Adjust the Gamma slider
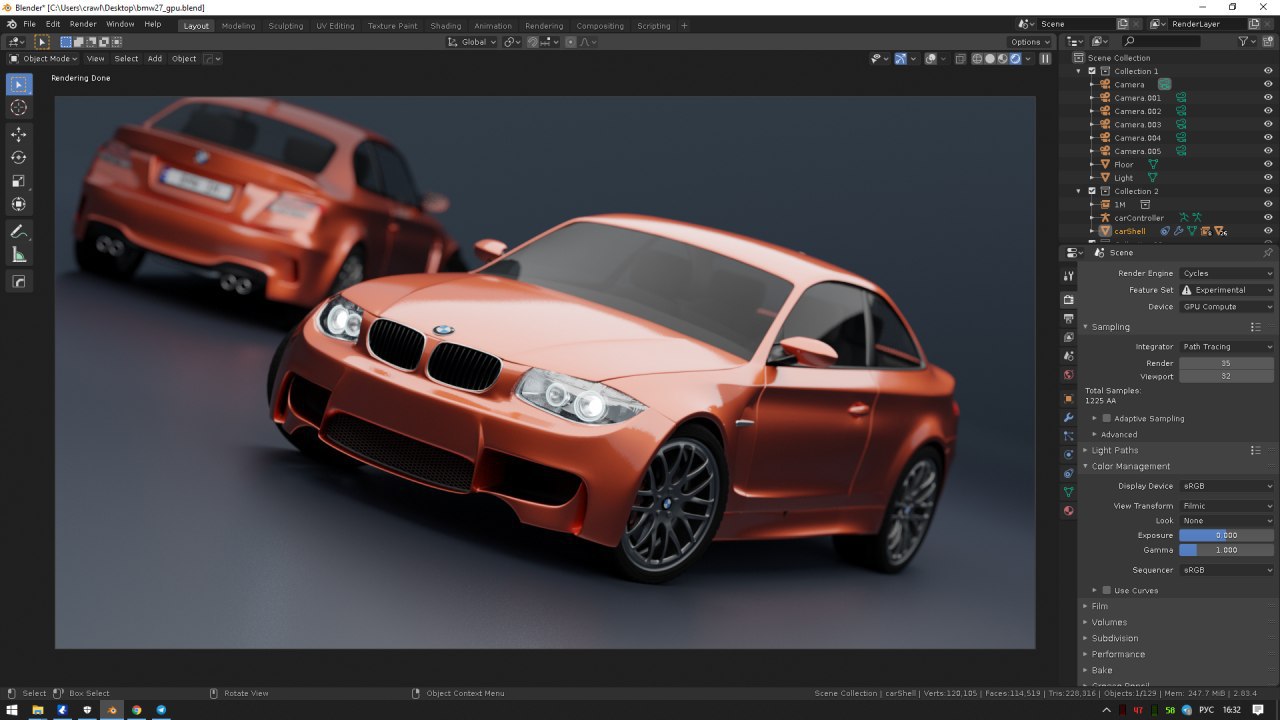Image resolution: width=1280 pixels, height=720 pixels. click(1227, 550)
